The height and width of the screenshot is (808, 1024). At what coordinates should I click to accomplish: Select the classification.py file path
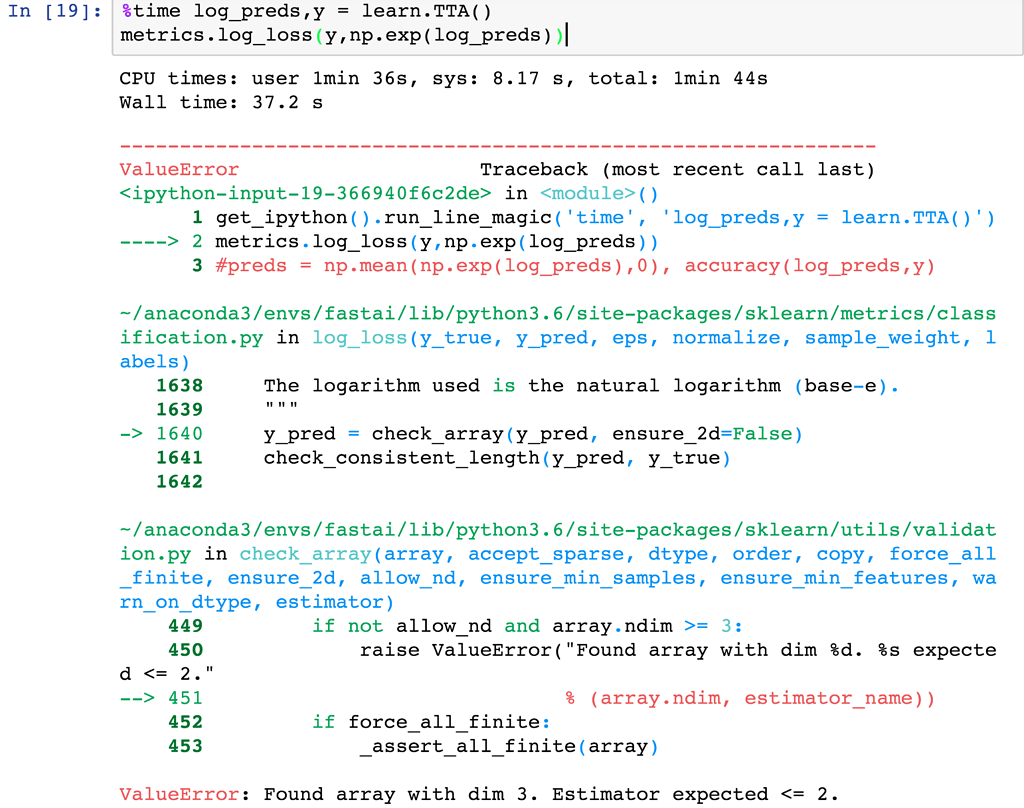(x=500, y=313)
